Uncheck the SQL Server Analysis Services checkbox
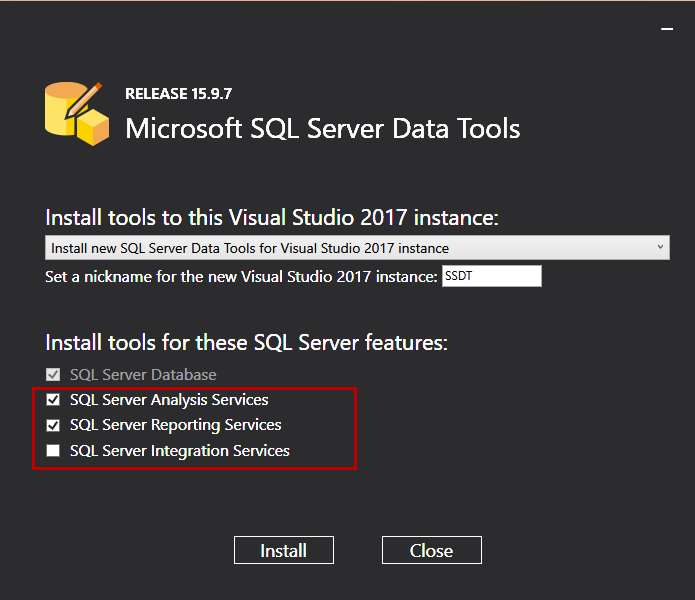 point(53,400)
